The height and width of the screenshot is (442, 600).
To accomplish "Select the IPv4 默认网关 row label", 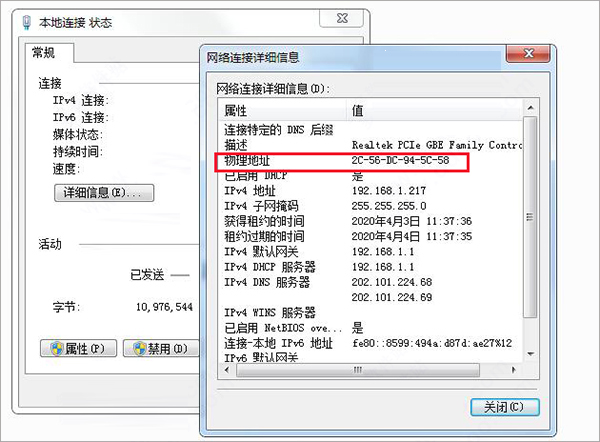I will tap(261, 251).
